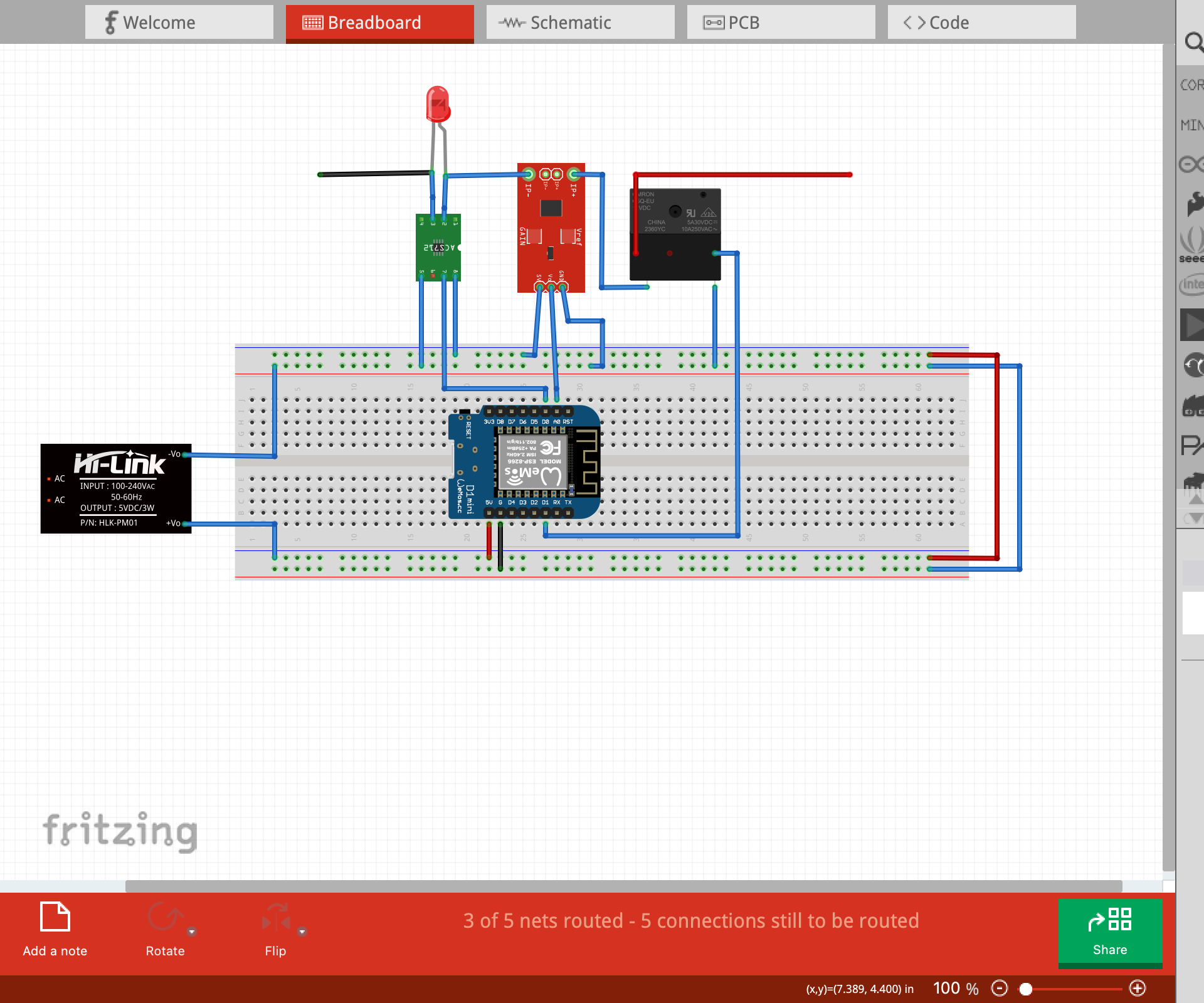Open the Code tab
This screenshot has width=1204, height=1003.
pos(981,23)
